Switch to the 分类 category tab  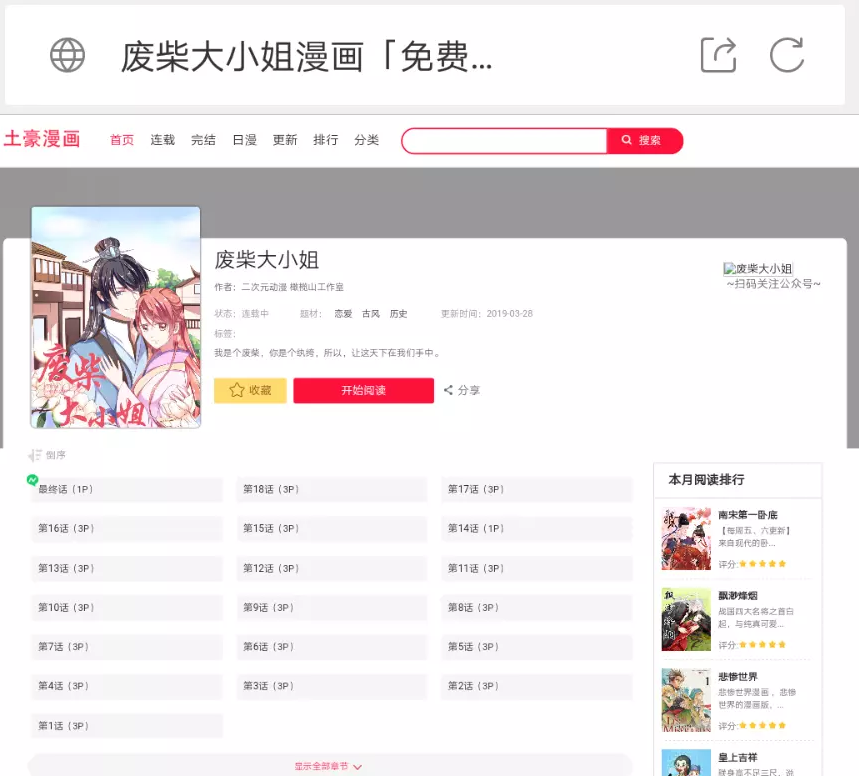pos(366,140)
